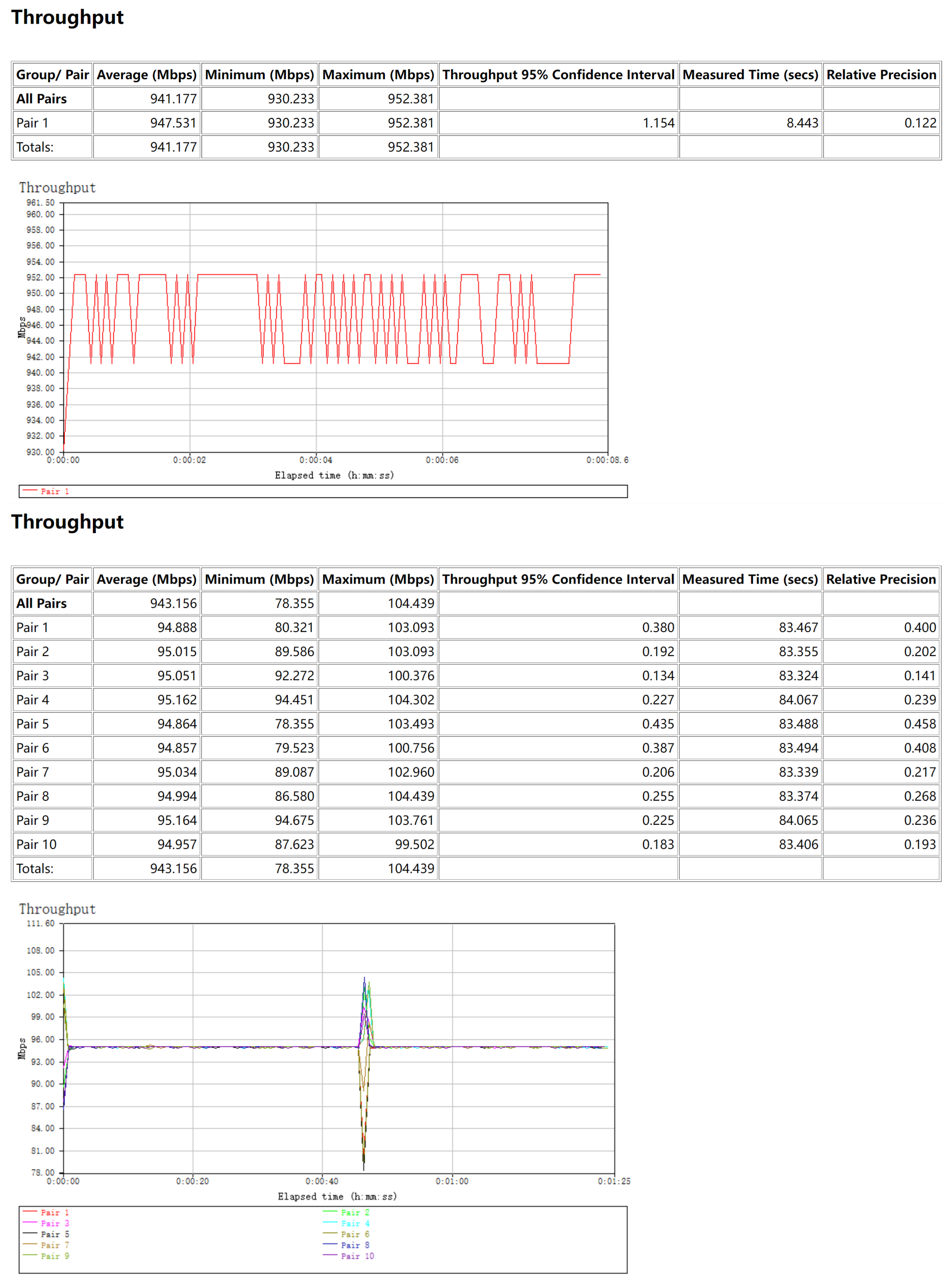The width and height of the screenshot is (952, 1283).
Task: Click the Relative Precision header in second table
Action: pyautogui.click(x=880, y=579)
